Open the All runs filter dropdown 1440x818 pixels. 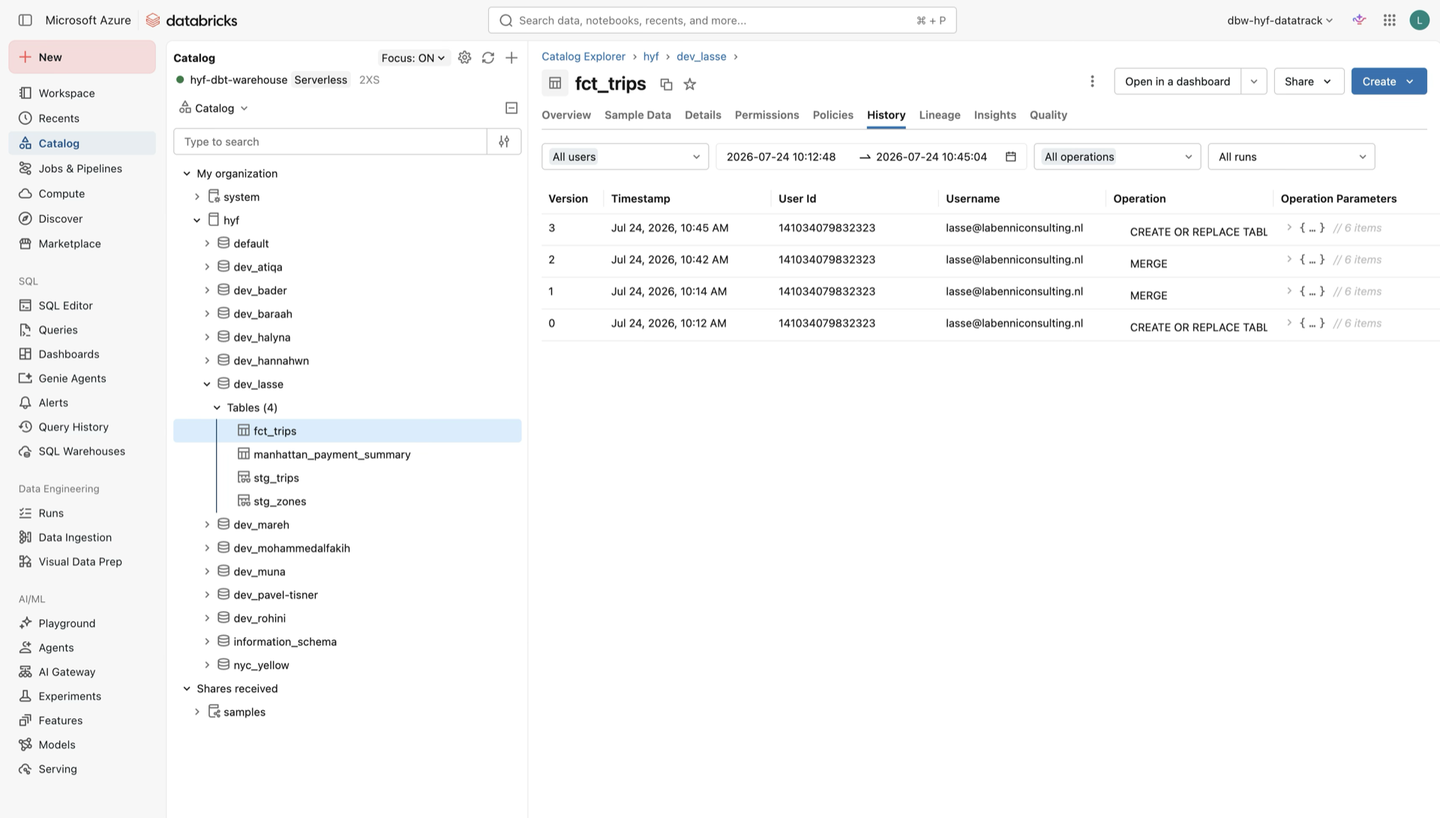click(x=1291, y=157)
